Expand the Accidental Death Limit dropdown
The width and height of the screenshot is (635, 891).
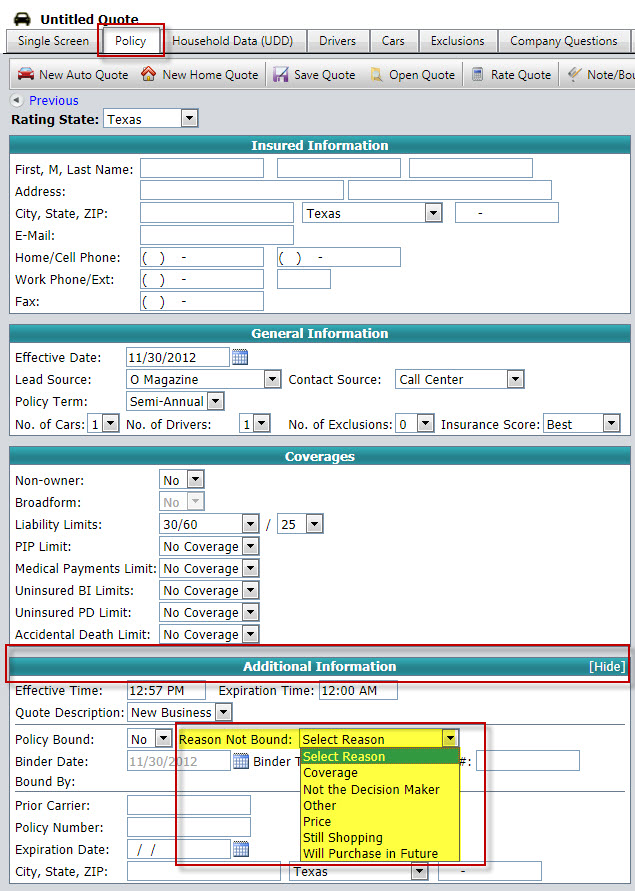(x=250, y=634)
